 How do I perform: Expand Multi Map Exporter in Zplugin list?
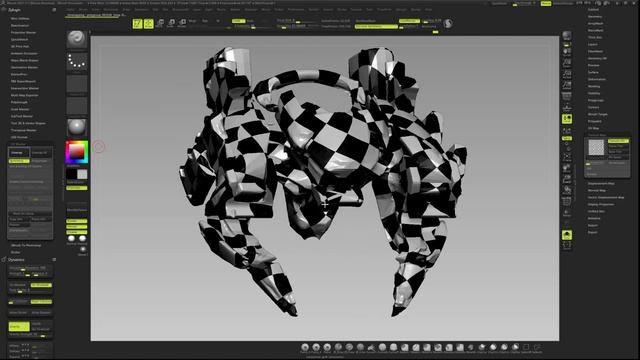(x=24, y=95)
